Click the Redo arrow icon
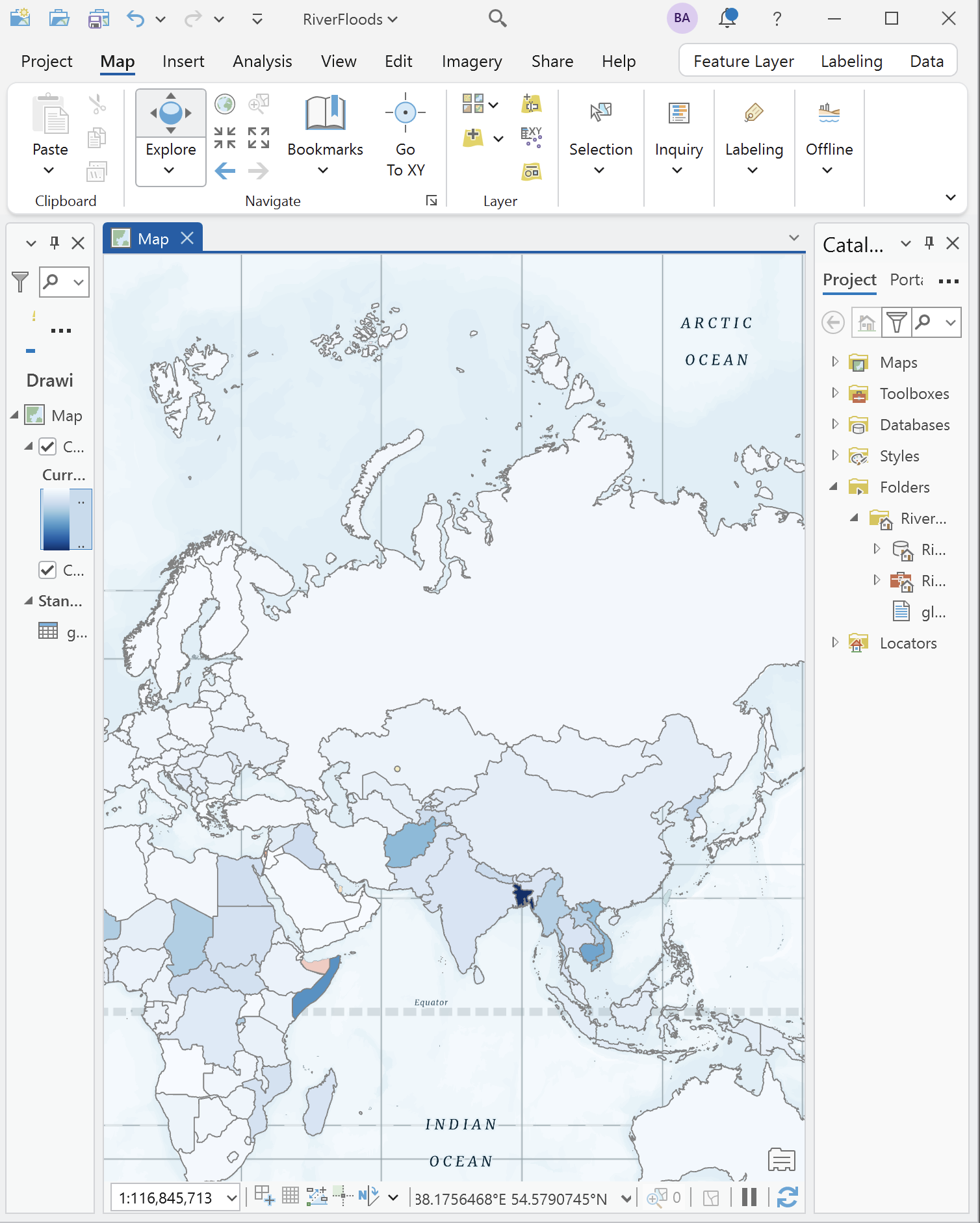Viewport: 980px width, 1223px height. pyautogui.click(x=193, y=18)
